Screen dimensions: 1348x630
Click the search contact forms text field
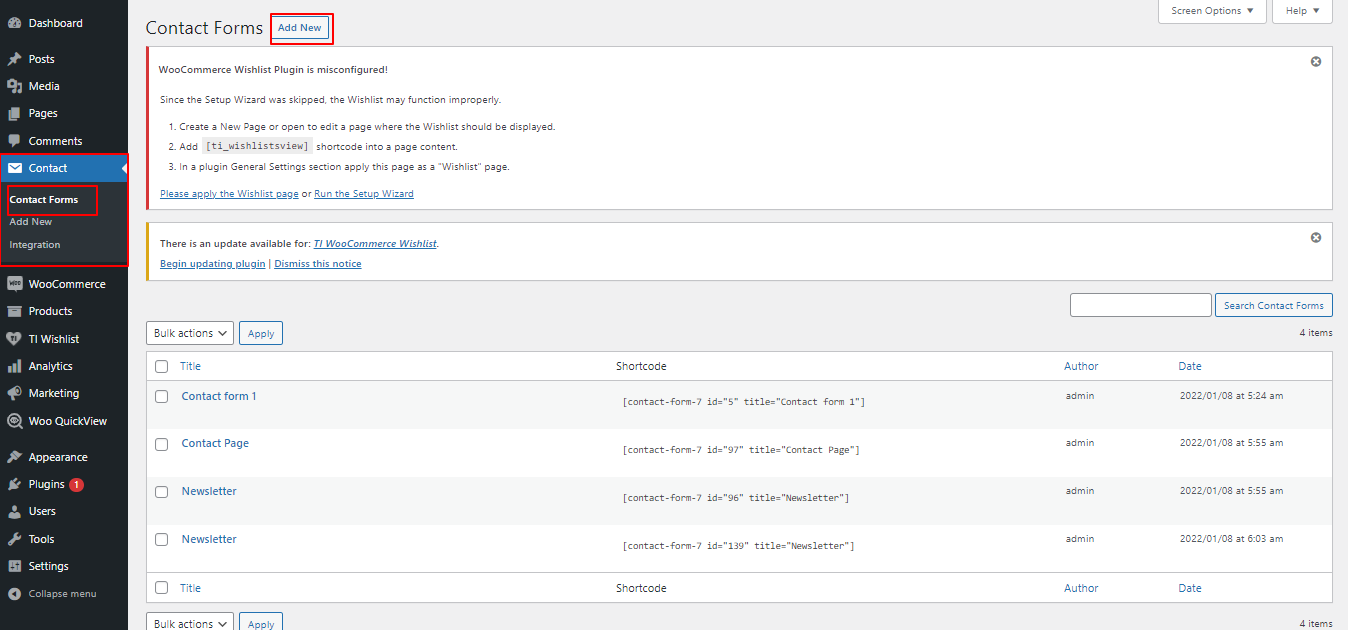pos(1140,305)
